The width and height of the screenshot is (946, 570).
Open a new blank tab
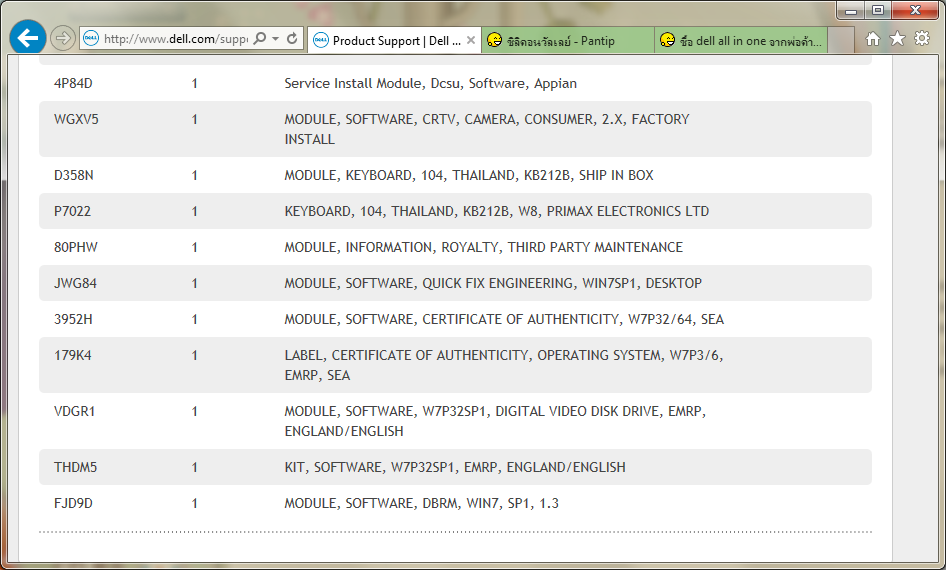[841, 40]
